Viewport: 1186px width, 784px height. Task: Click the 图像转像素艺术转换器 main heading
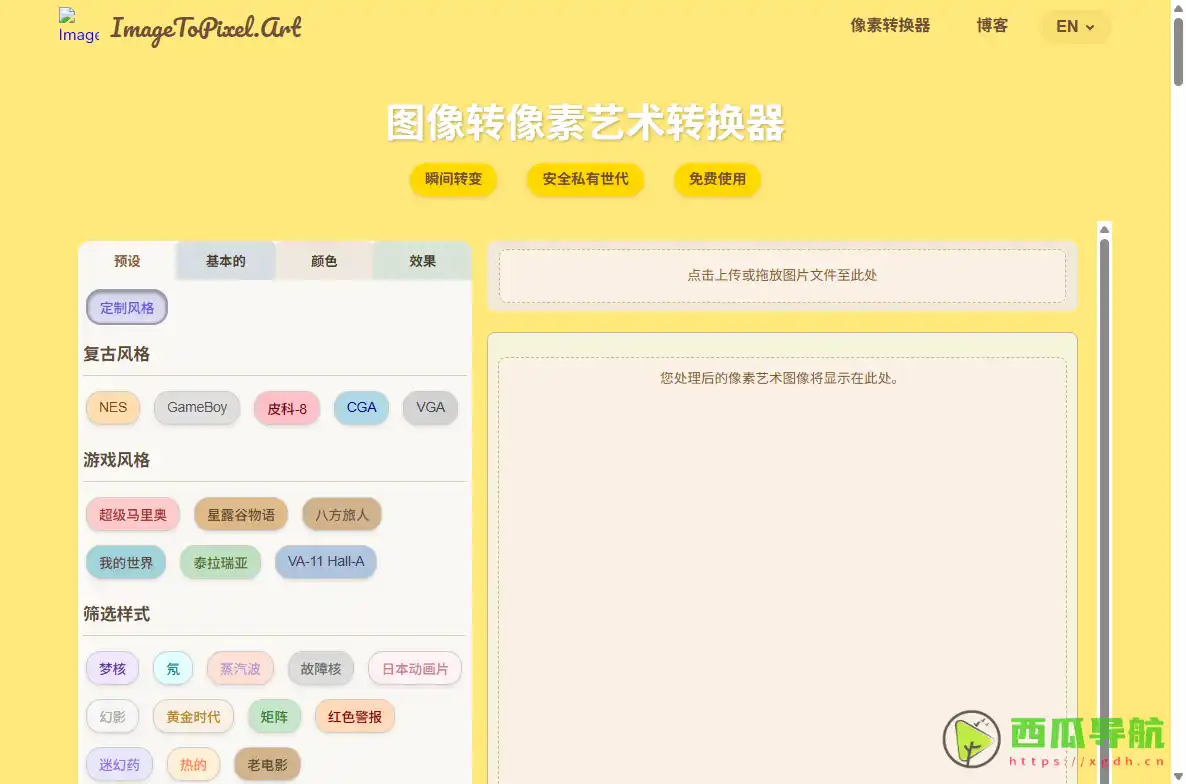point(585,122)
